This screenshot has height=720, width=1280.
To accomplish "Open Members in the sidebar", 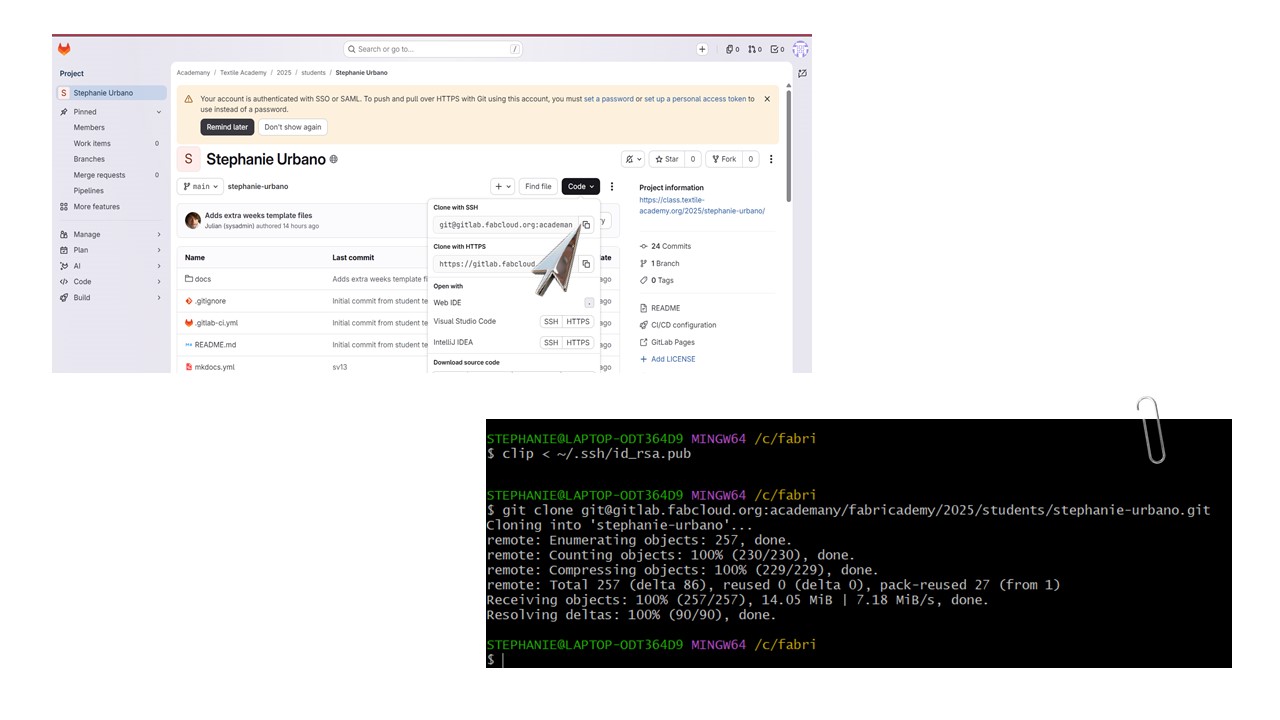I will (x=89, y=127).
